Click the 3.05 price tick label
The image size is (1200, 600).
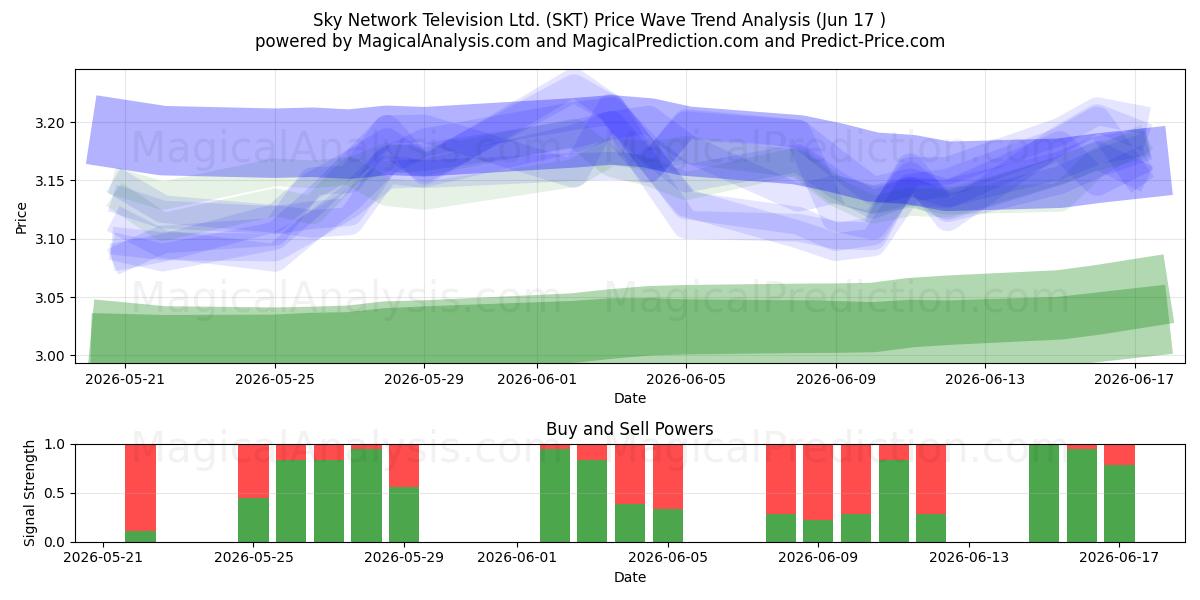click(x=49, y=298)
